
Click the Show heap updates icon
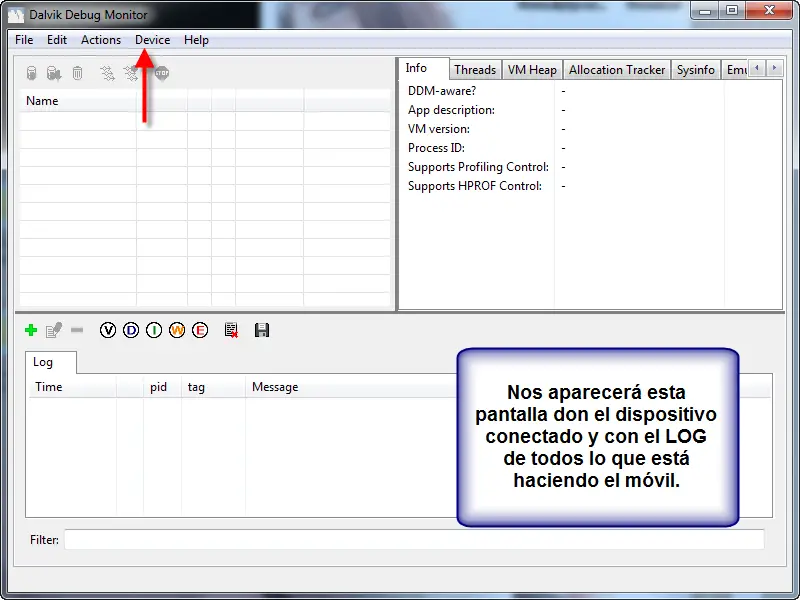[x=31, y=73]
